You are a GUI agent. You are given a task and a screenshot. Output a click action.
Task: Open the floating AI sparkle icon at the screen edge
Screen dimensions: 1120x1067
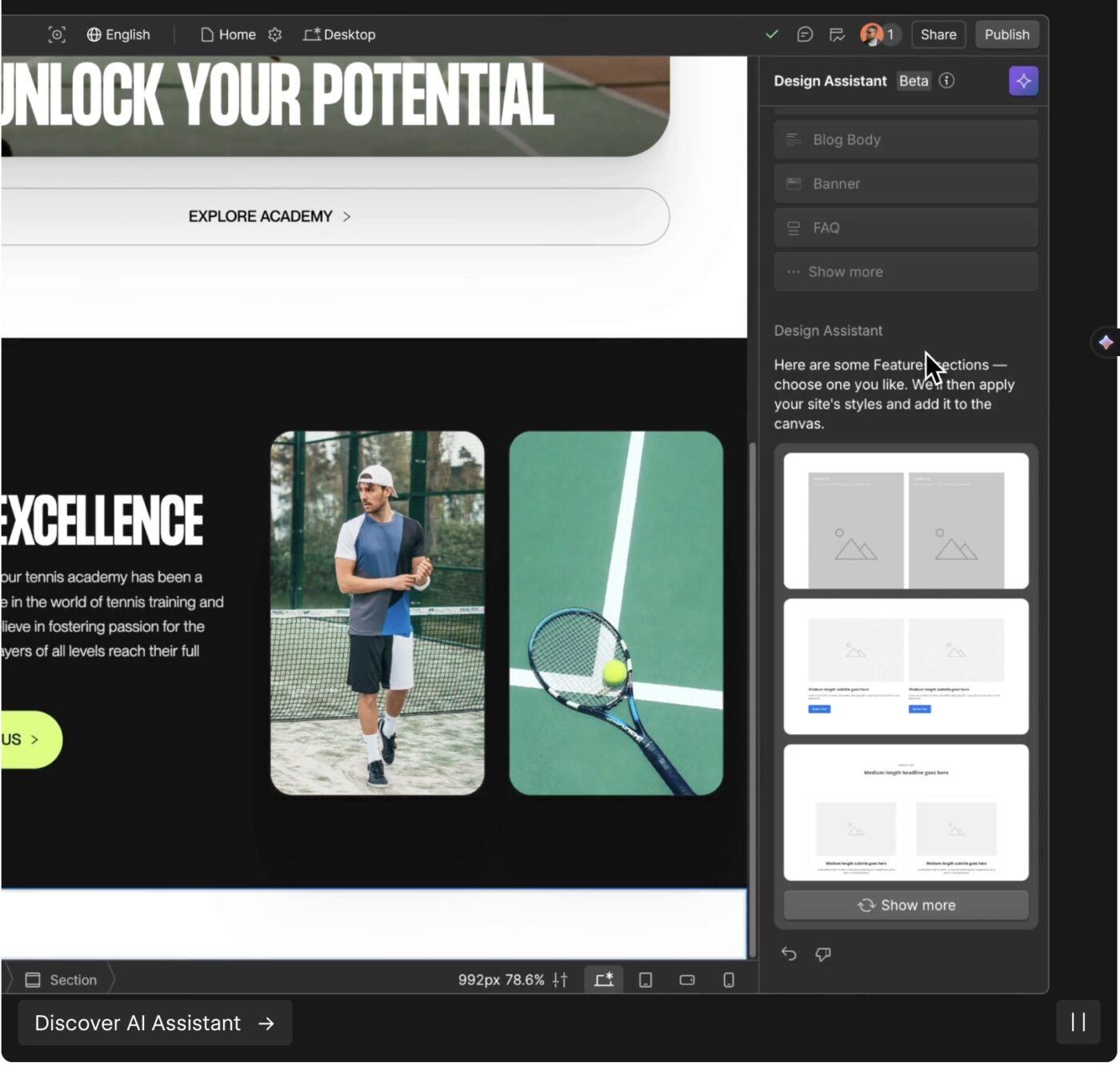(1106, 342)
